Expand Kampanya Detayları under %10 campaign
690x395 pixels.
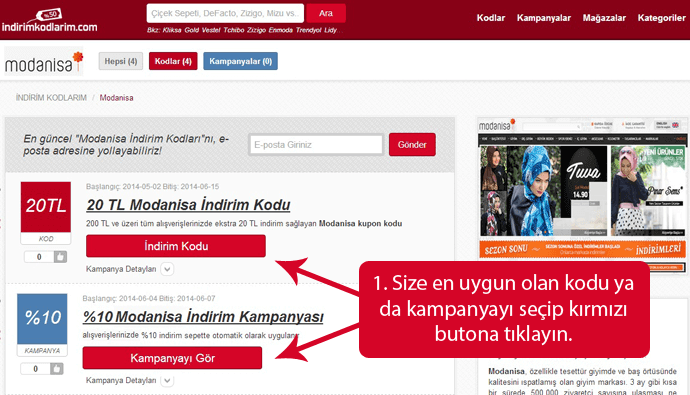click(x=167, y=380)
